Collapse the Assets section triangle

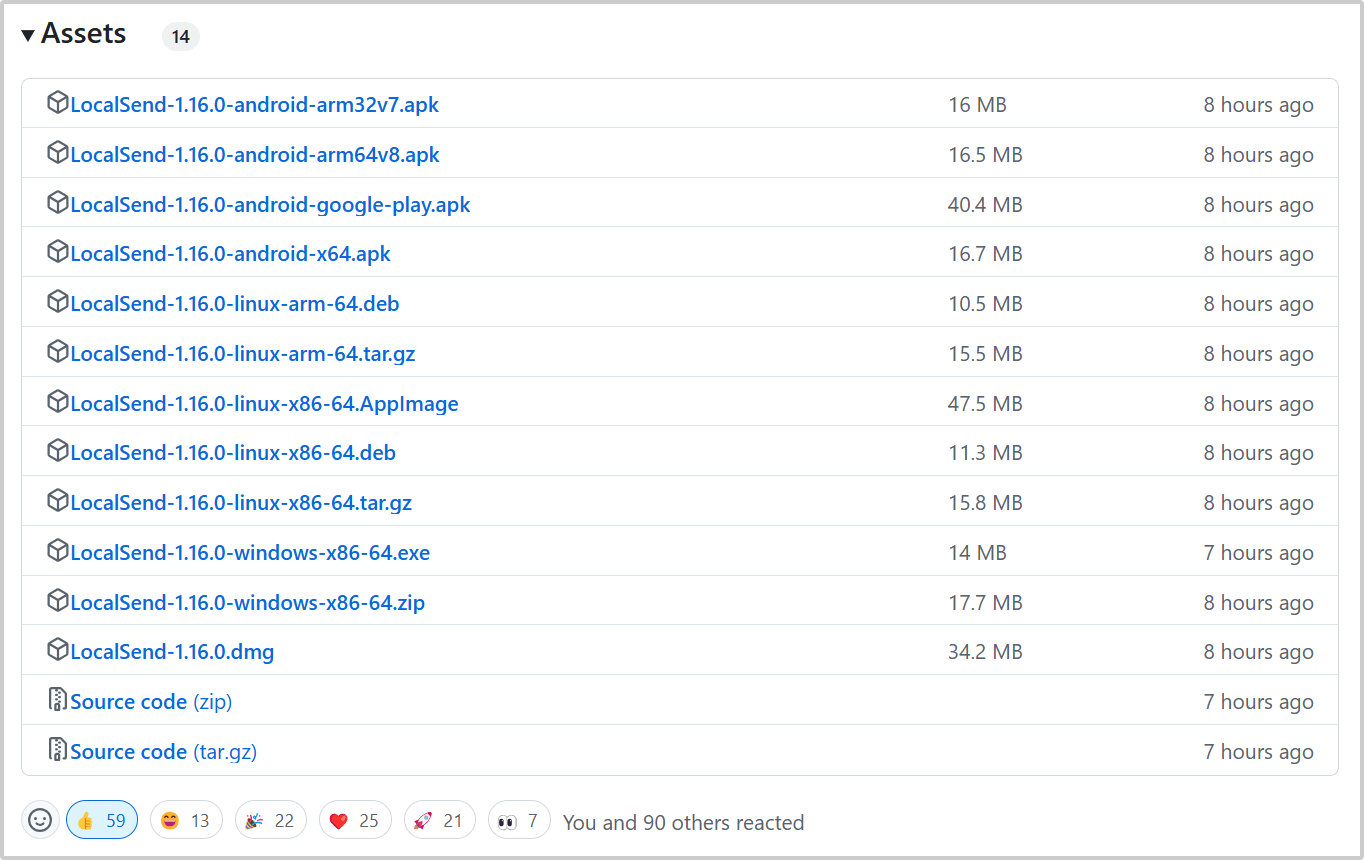tap(28, 36)
